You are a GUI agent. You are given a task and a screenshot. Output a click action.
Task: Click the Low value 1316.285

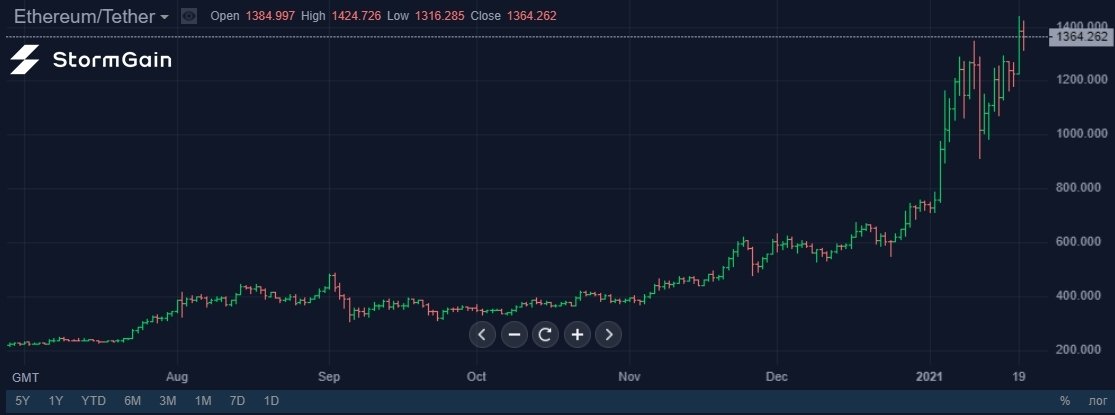point(440,16)
